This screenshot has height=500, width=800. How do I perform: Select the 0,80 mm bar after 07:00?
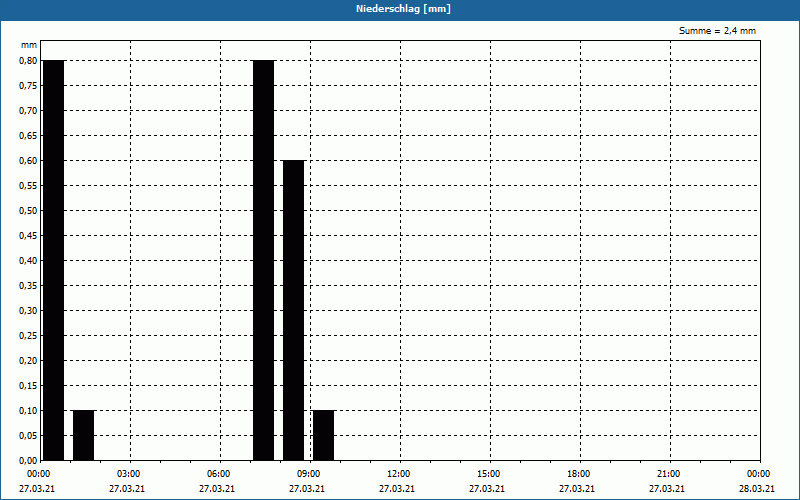tap(264, 260)
